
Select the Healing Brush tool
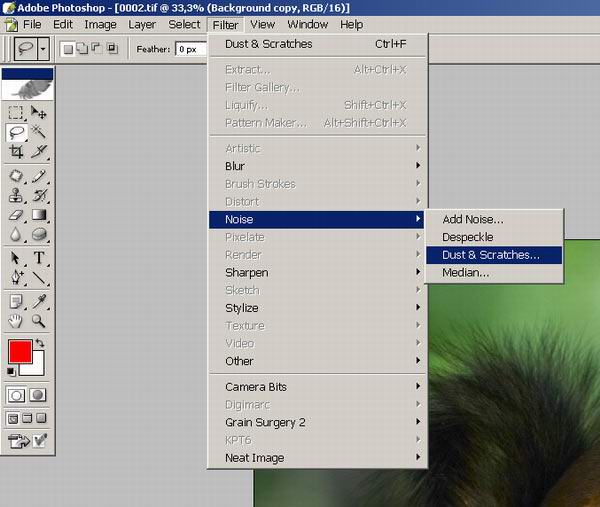click(16, 176)
